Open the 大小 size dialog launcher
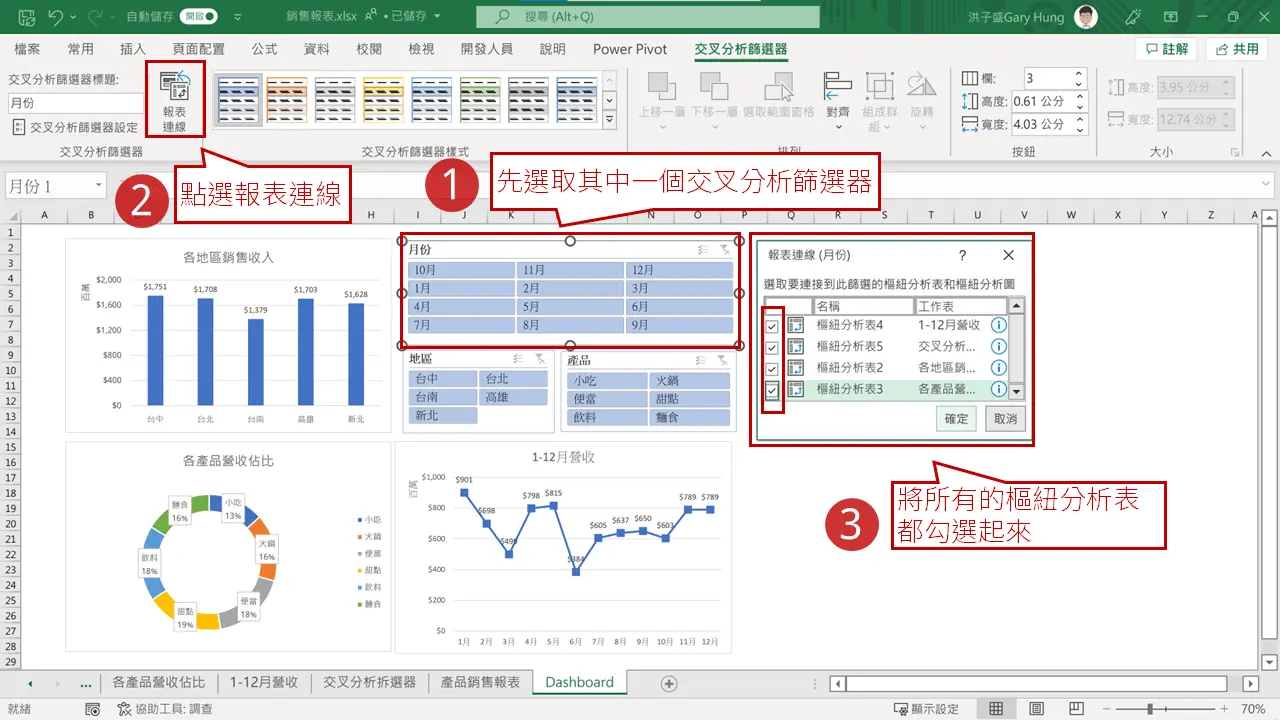Viewport: 1280px width, 720px height. [x=1236, y=152]
